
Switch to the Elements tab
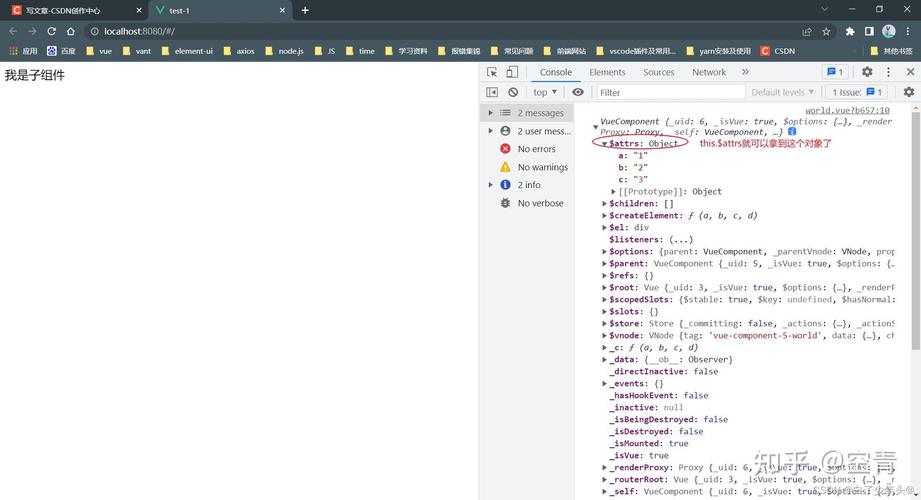pyautogui.click(x=607, y=72)
